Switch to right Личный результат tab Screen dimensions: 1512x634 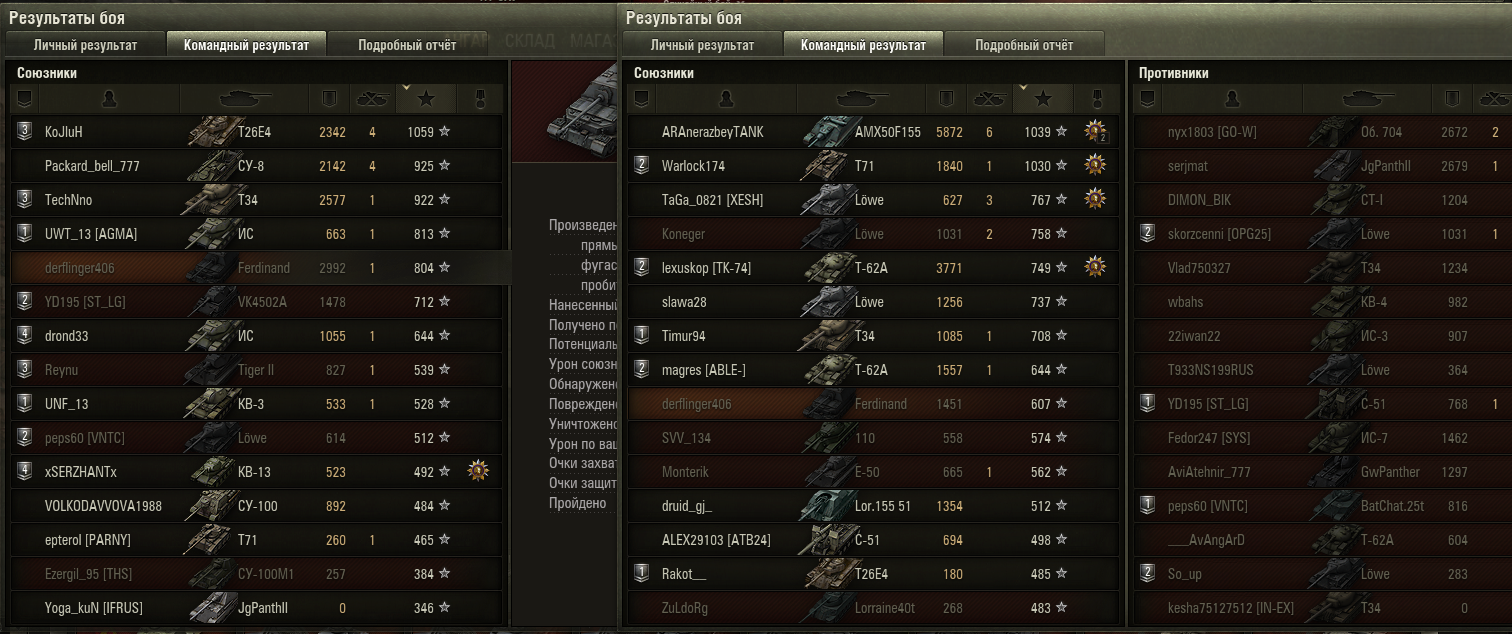(x=702, y=44)
